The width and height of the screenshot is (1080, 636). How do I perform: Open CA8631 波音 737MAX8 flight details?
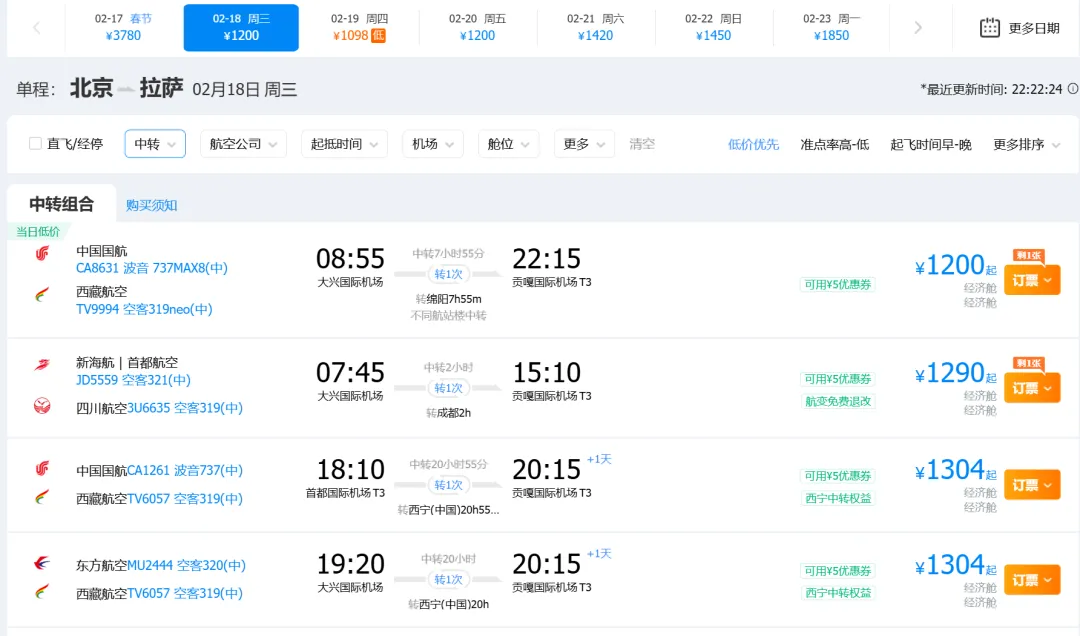coord(152,267)
